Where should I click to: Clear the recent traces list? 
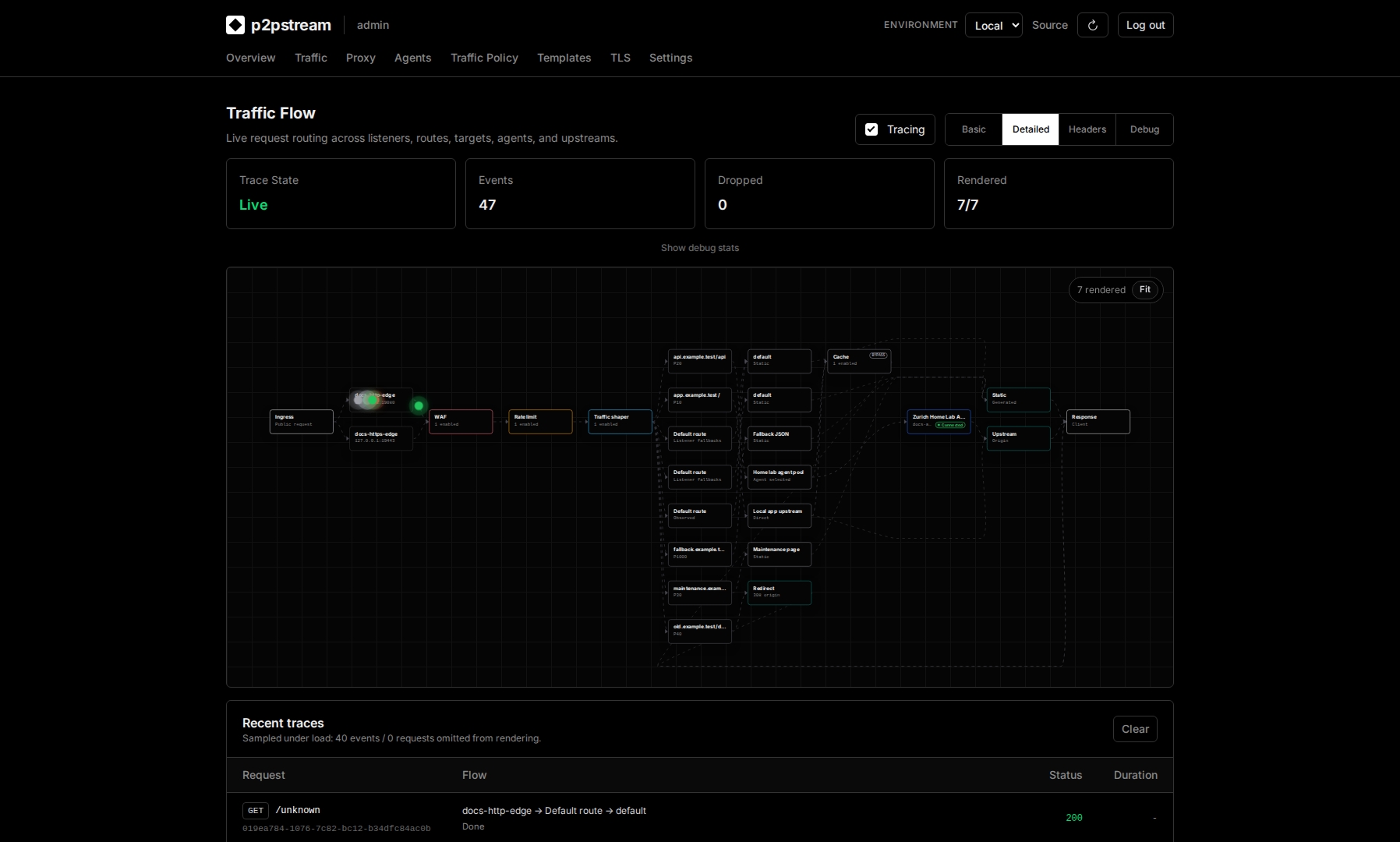coord(1135,729)
